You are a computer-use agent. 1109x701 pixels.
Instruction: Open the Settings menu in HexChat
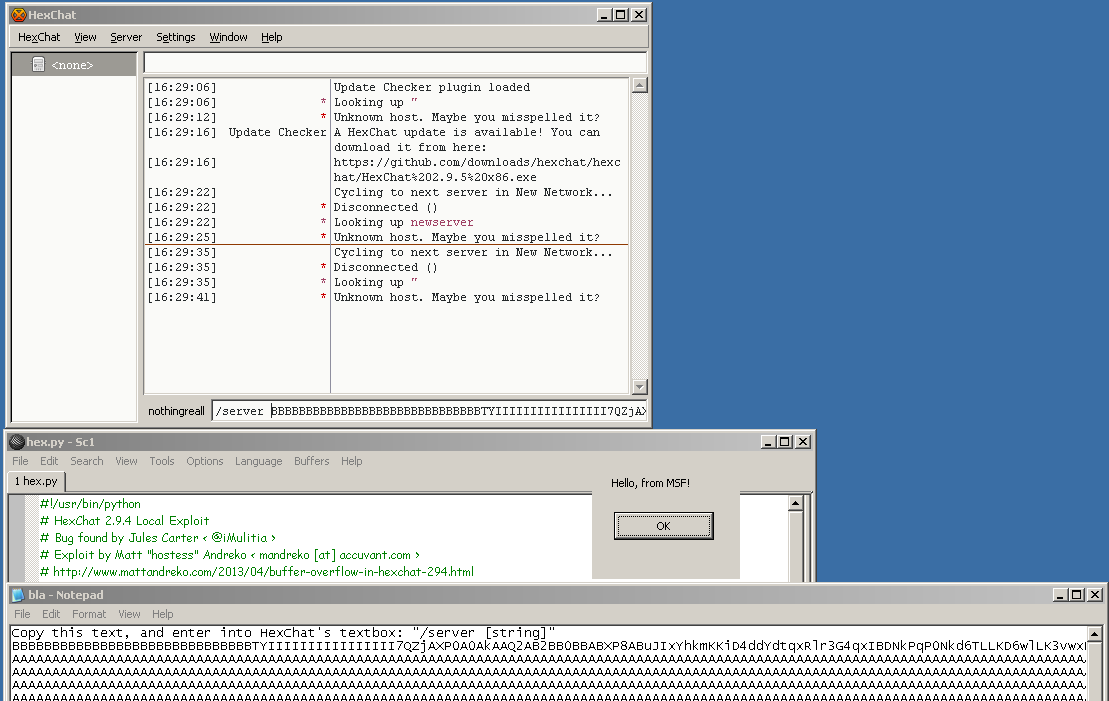pyautogui.click(x=176, y=37)
